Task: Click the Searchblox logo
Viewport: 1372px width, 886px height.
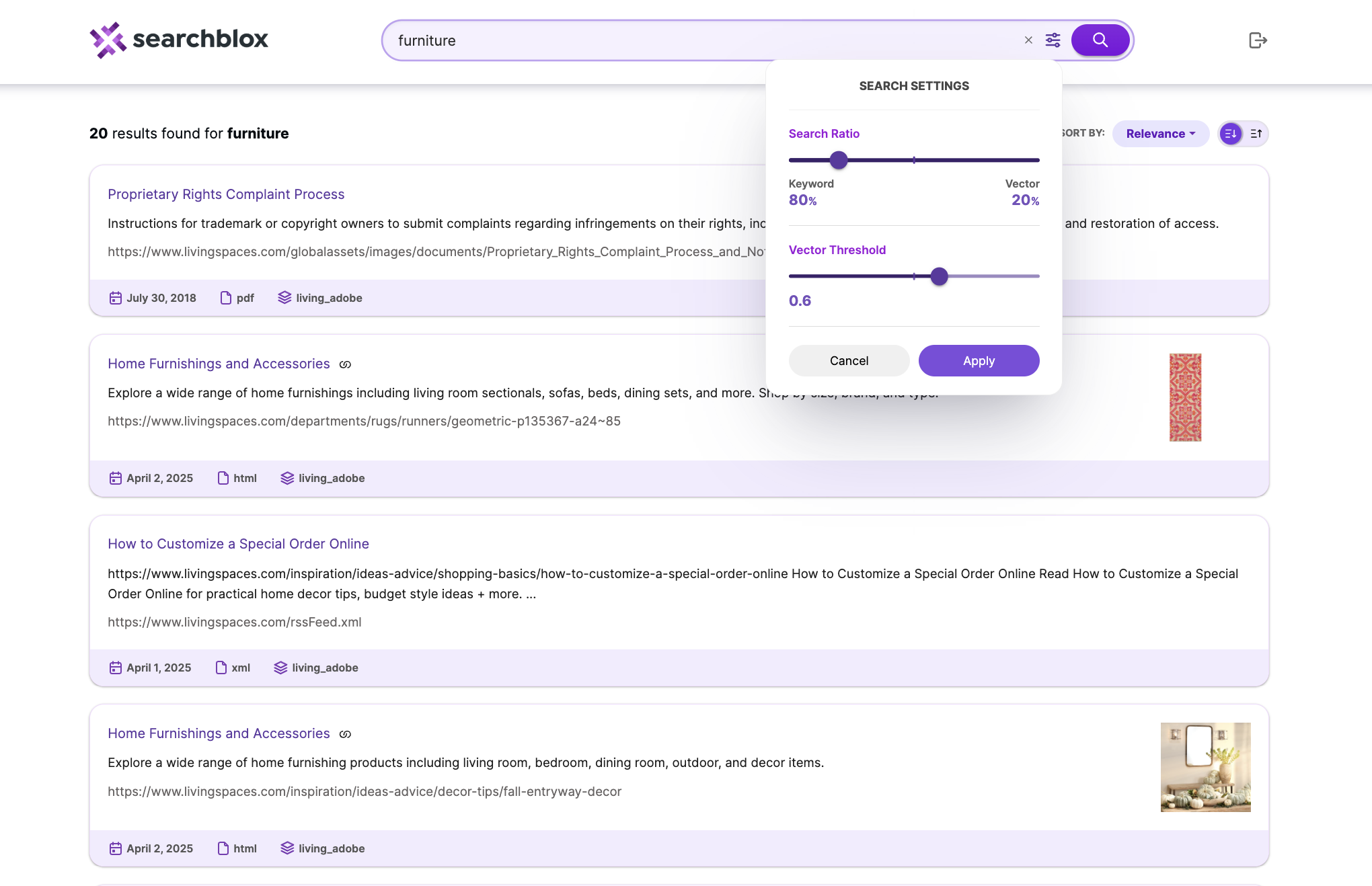Action: [x=179, y=40]
